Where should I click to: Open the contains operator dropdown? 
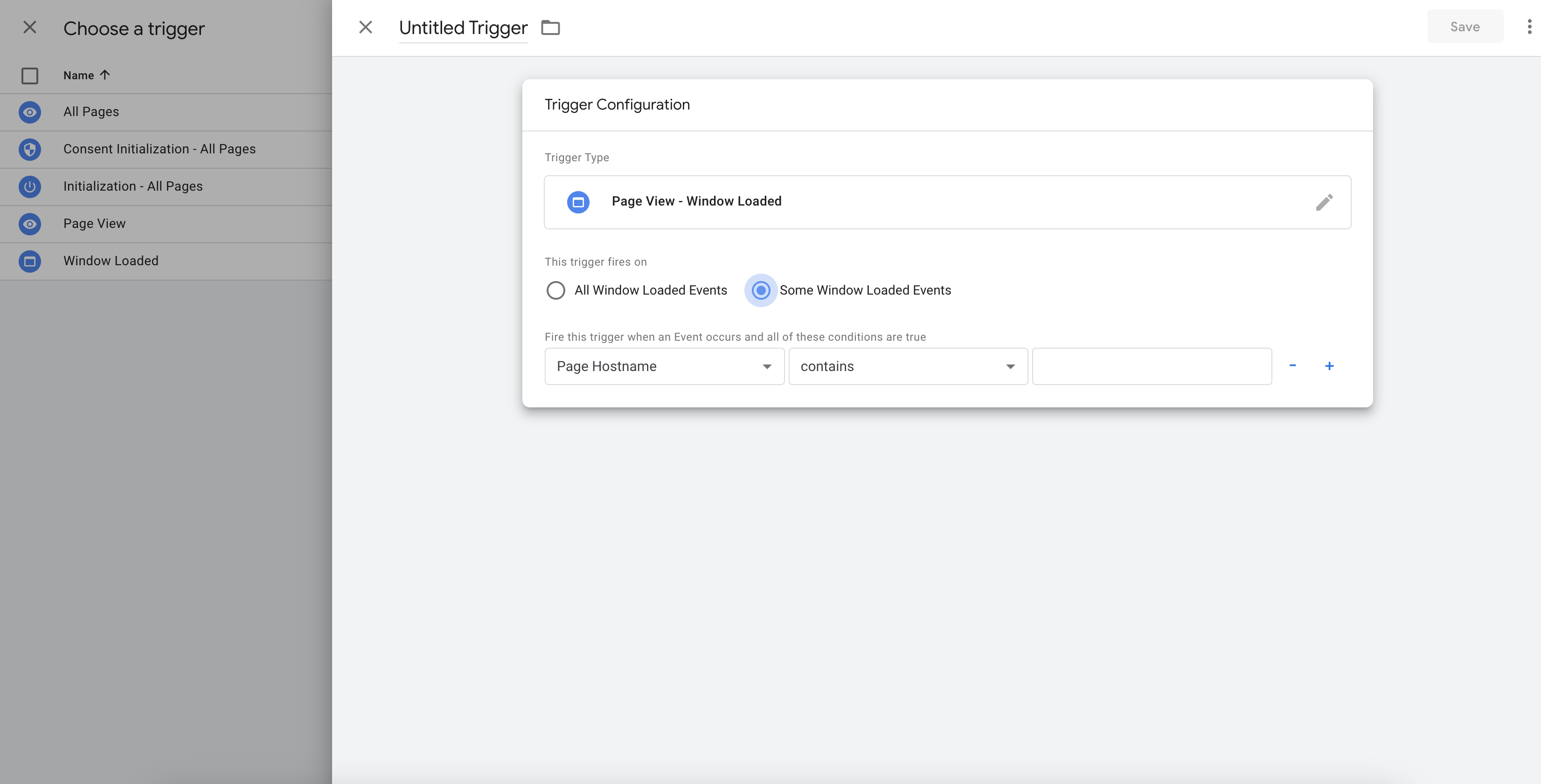coord(908,366)
